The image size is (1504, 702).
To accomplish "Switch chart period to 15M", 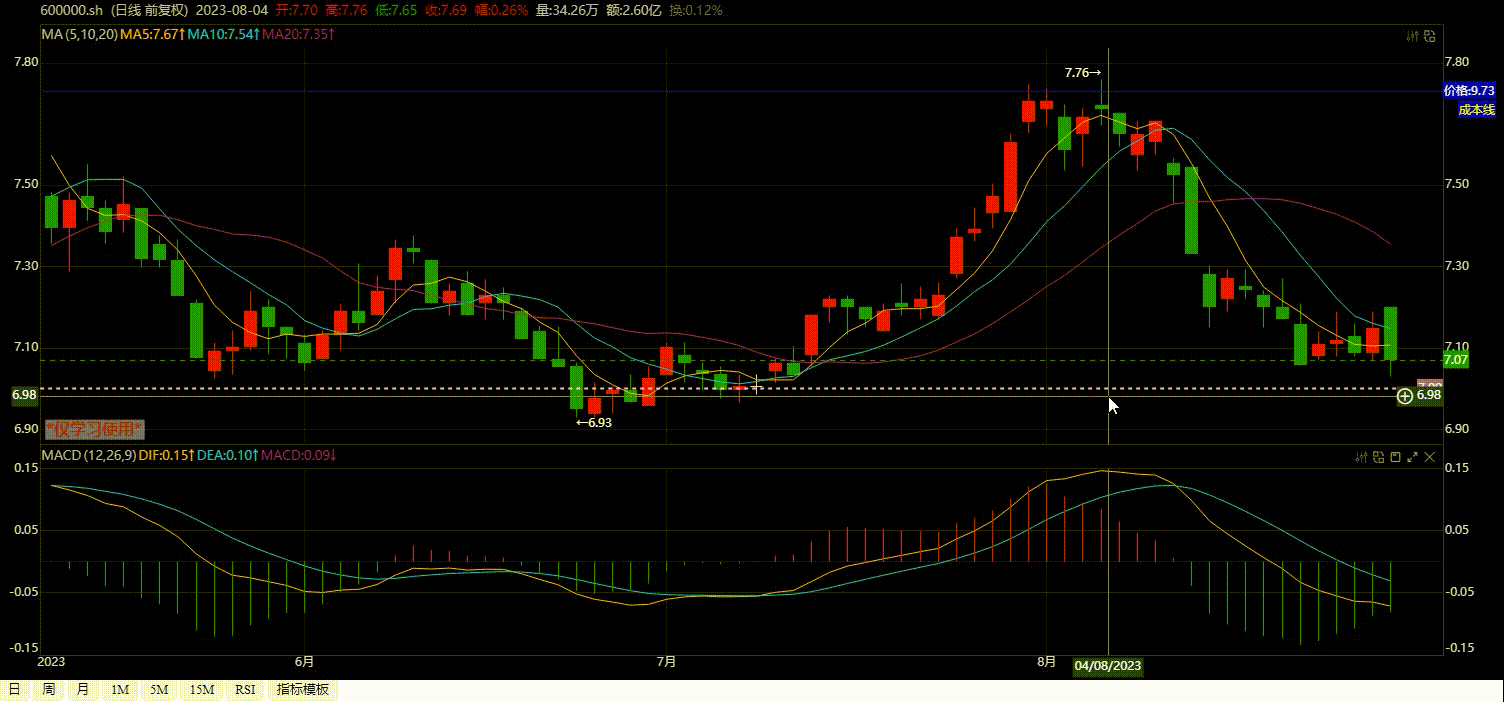I will click(200, 689).
